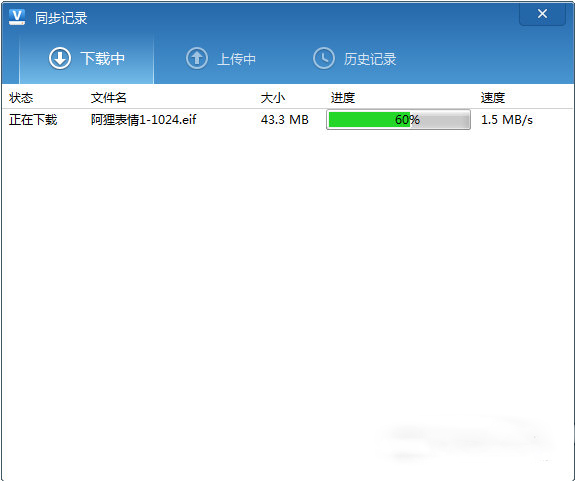This screenshot has width=575, height=481.
Task: Open the 历史记录 tab
Action: coord(355,59)
